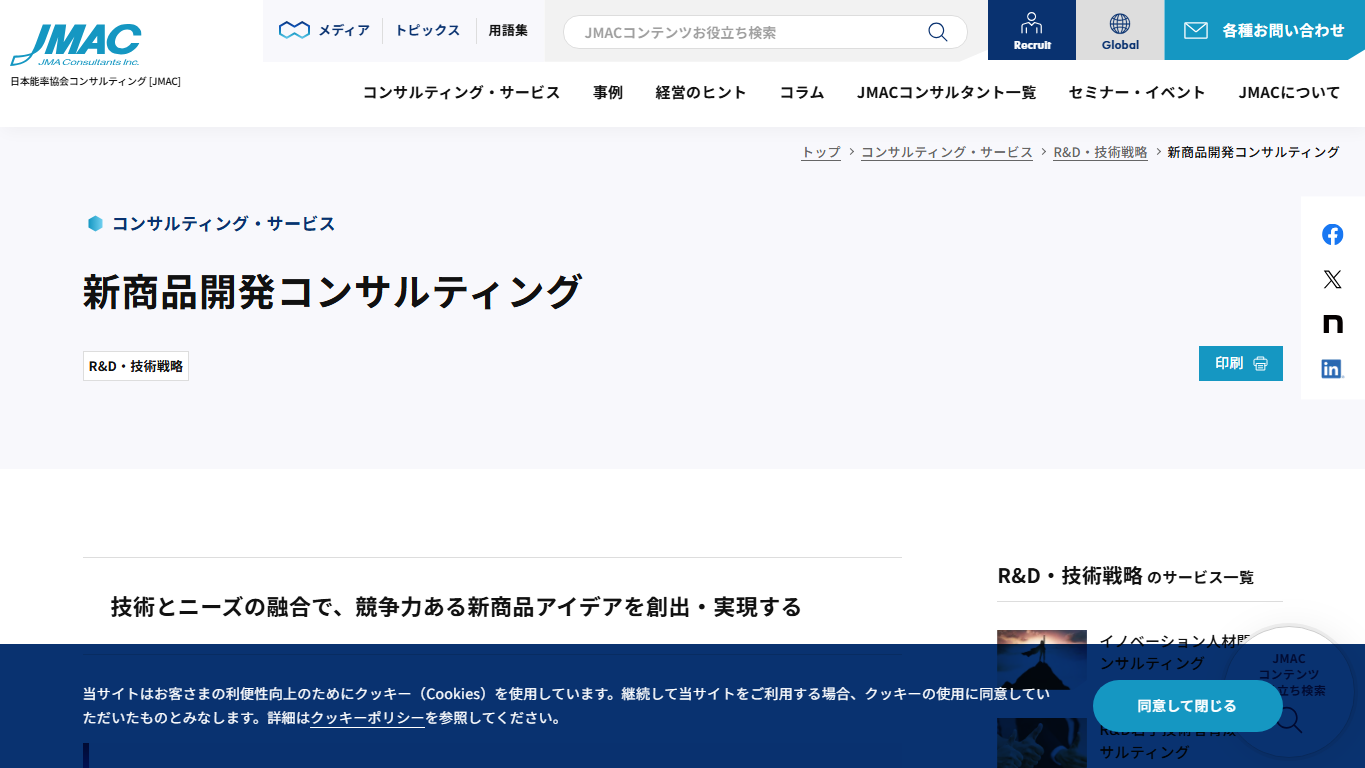This screenshot has height=768, width=1365.
Task: Open コラム menu item
Action: coord(802,92)
